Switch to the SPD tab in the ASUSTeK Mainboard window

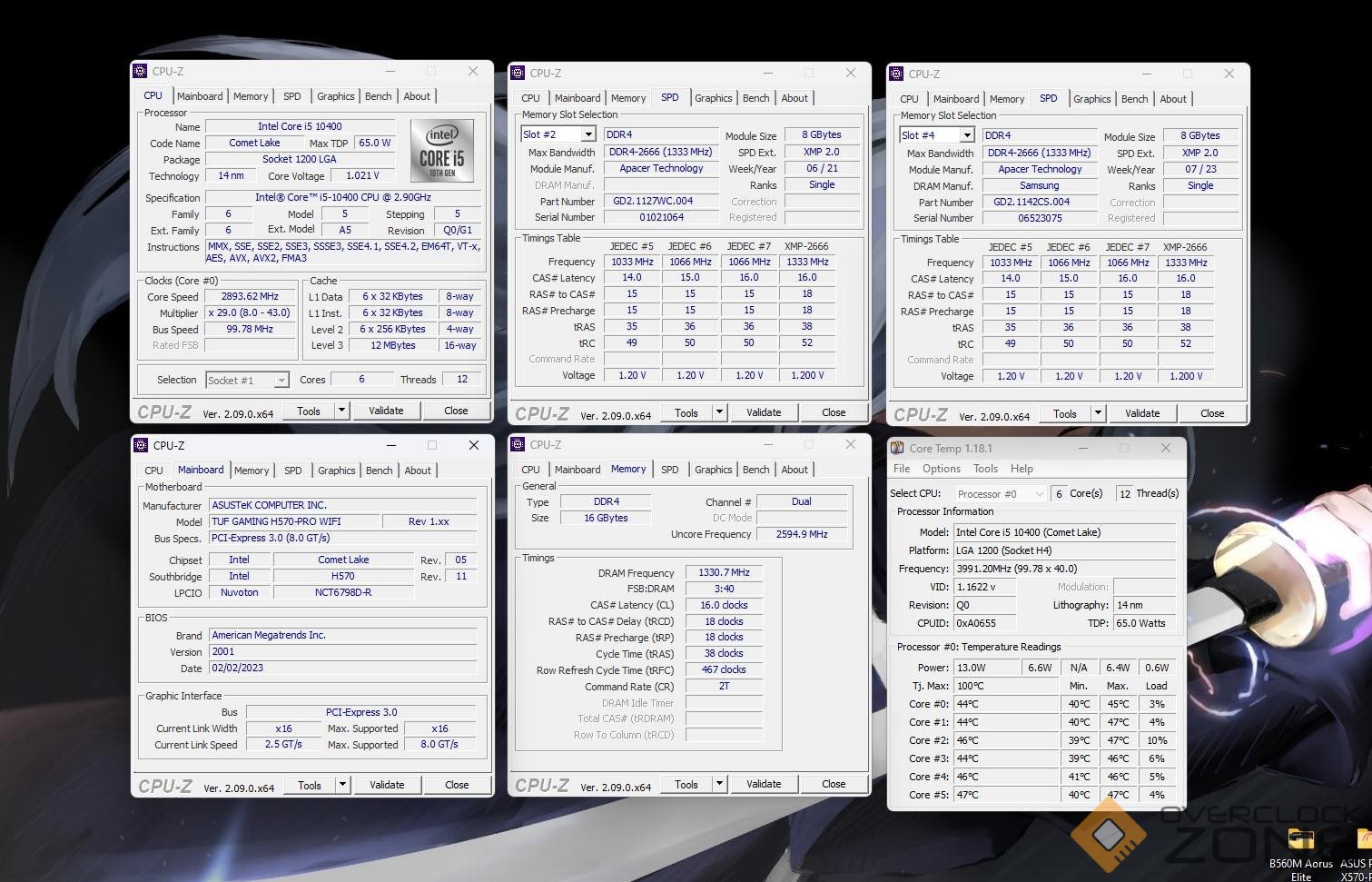293,471
